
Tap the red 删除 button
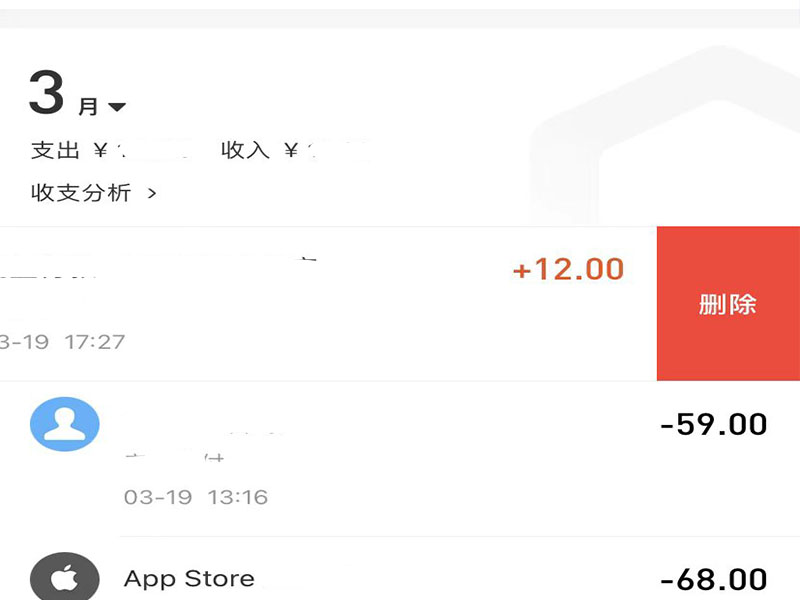point(727,304)
